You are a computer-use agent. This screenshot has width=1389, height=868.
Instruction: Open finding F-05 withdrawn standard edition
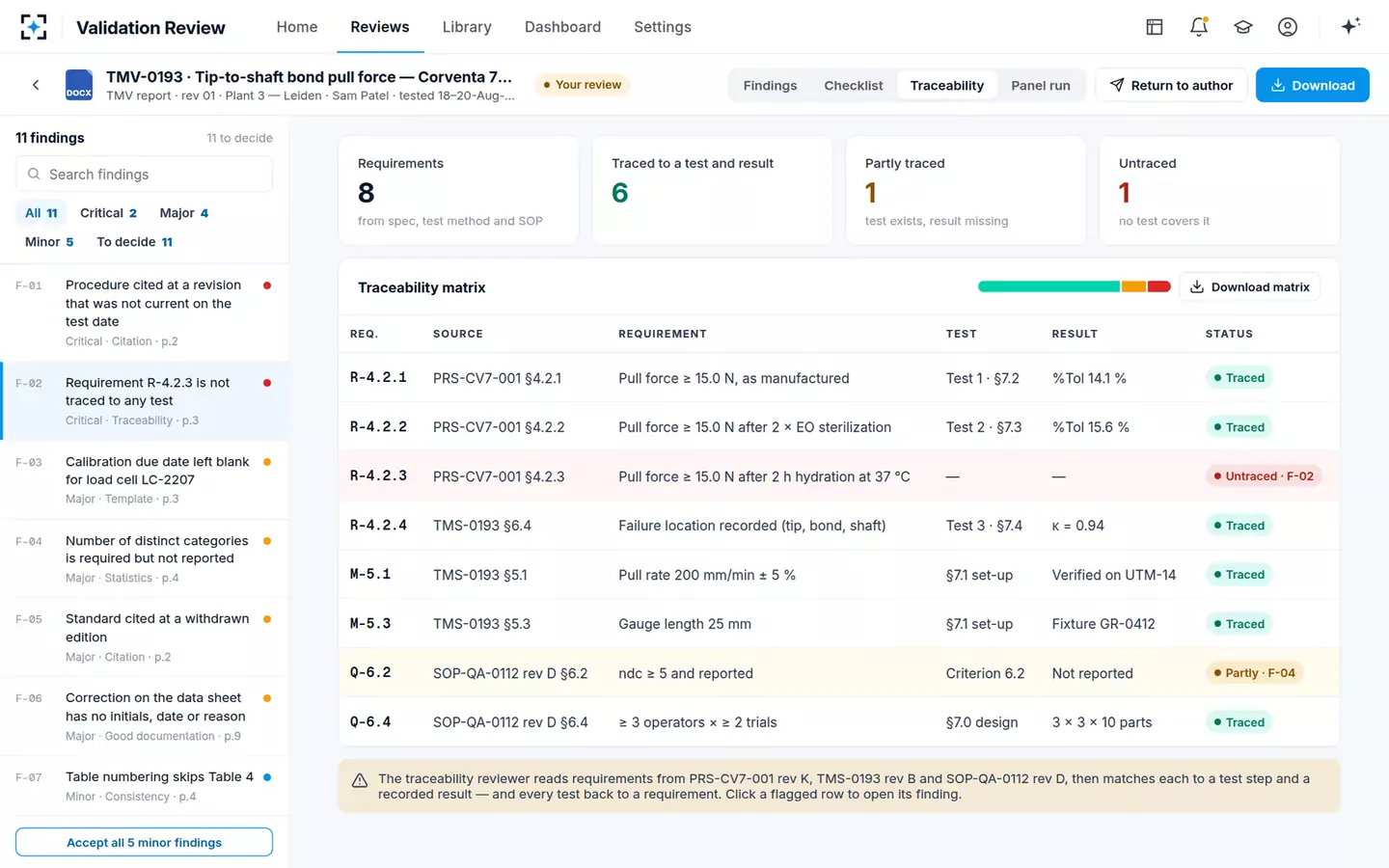tap(144, 637)
